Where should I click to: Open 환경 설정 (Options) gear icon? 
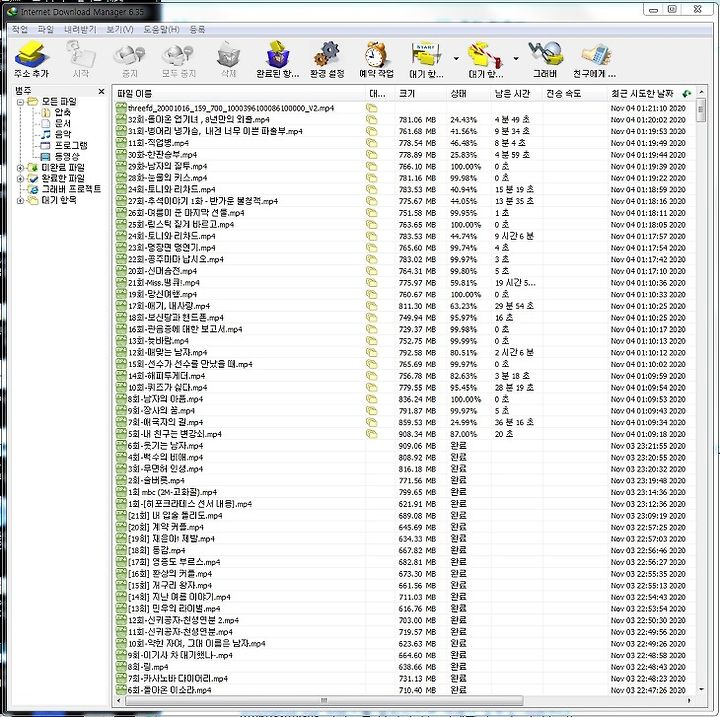point(327,54)
